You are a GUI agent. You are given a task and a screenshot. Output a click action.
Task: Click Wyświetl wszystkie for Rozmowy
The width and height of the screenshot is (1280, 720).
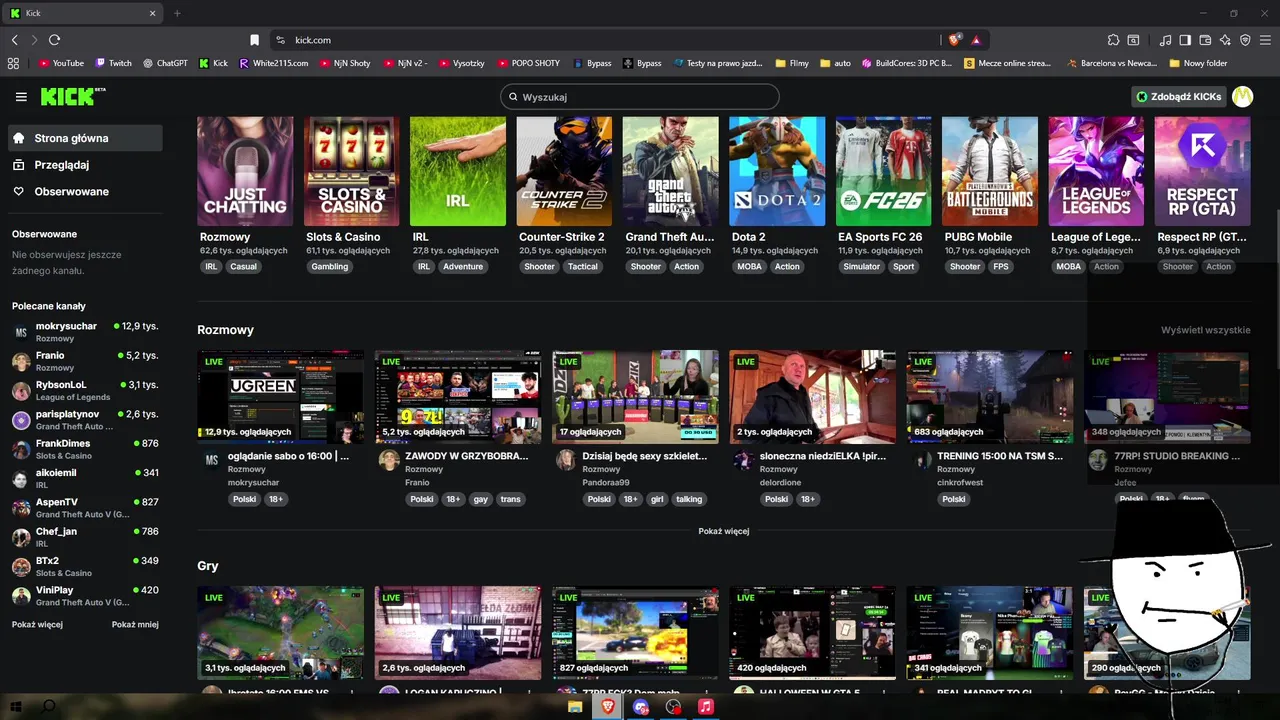click(x=1205, y=330)
